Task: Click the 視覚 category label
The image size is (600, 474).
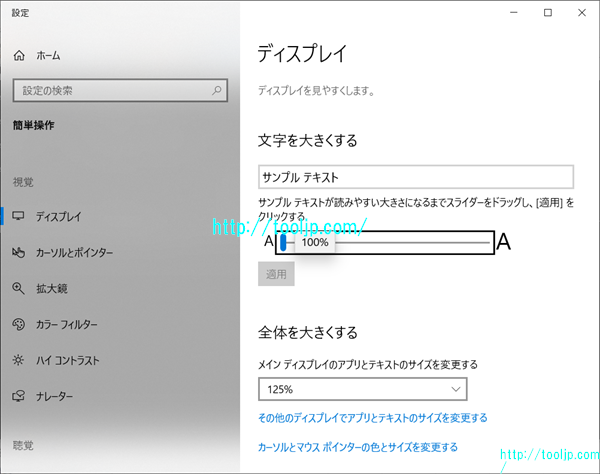Action: pyautogui.click(x=23, y=182)
